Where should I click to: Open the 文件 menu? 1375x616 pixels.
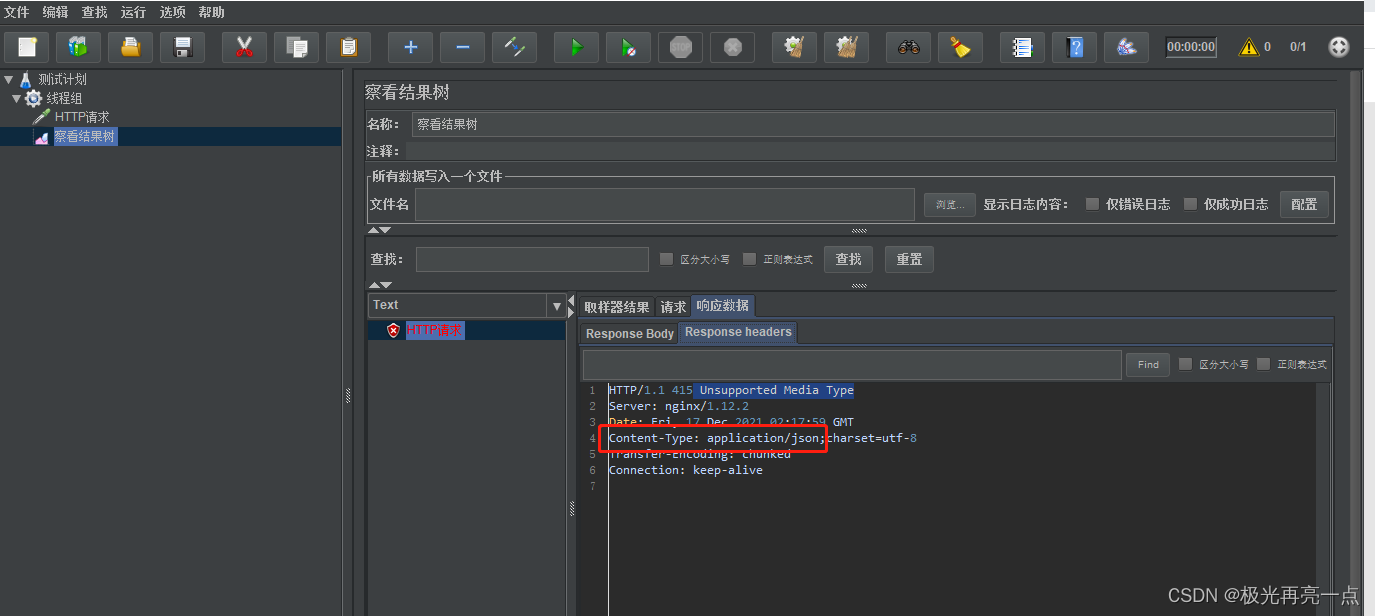tap(17, 12)
